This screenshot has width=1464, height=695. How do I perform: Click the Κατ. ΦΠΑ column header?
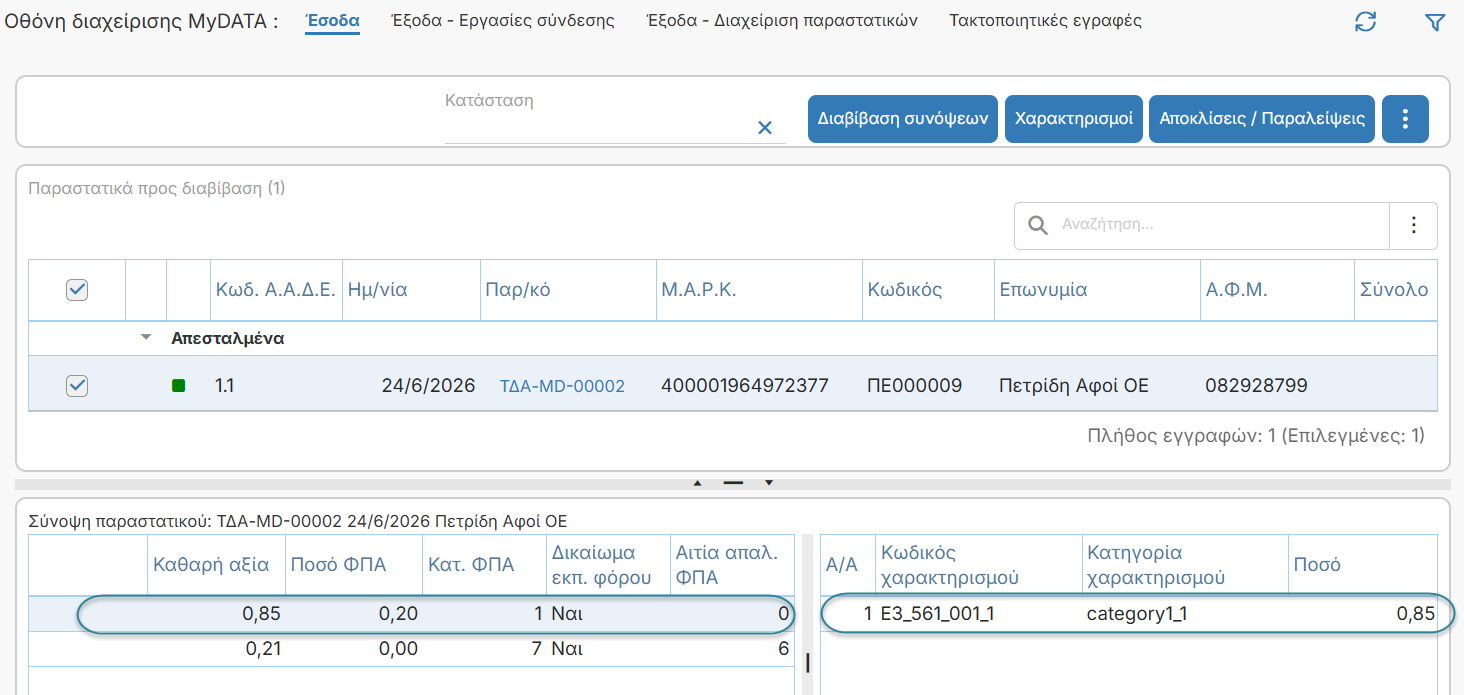point(484,565)
